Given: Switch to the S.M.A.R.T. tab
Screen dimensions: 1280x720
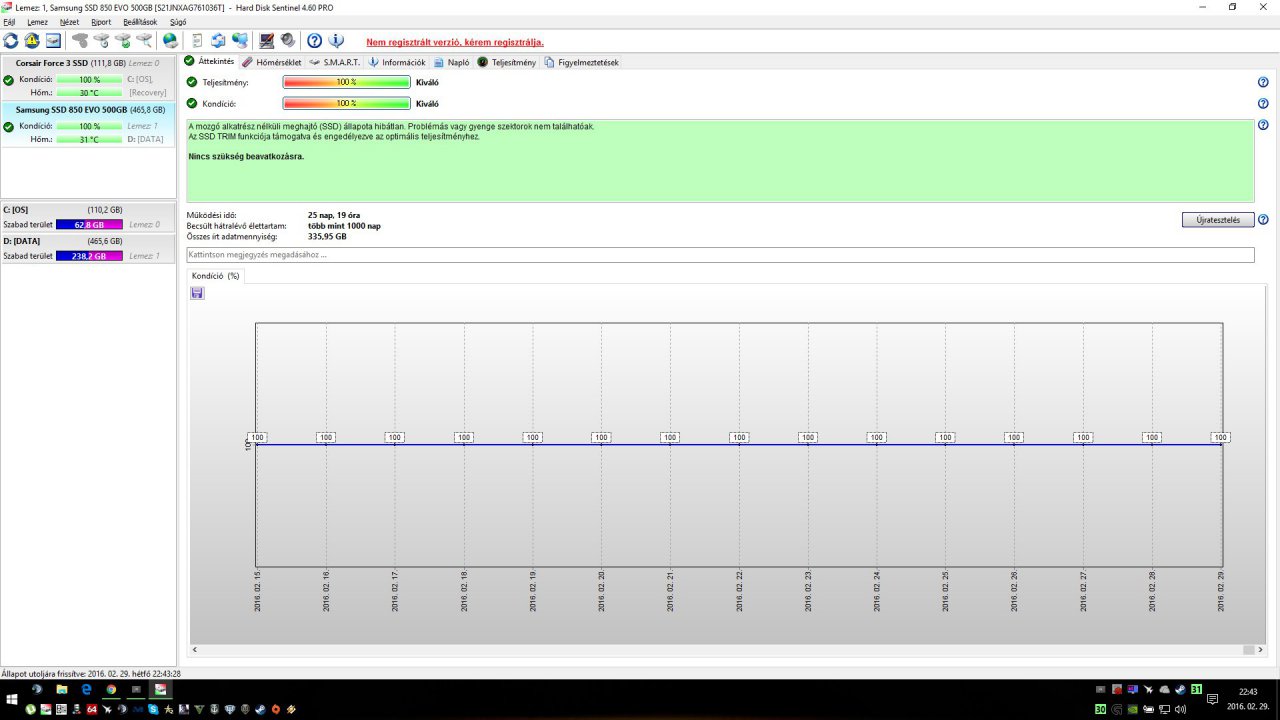Looking at the screenshot, I should 335,62.
